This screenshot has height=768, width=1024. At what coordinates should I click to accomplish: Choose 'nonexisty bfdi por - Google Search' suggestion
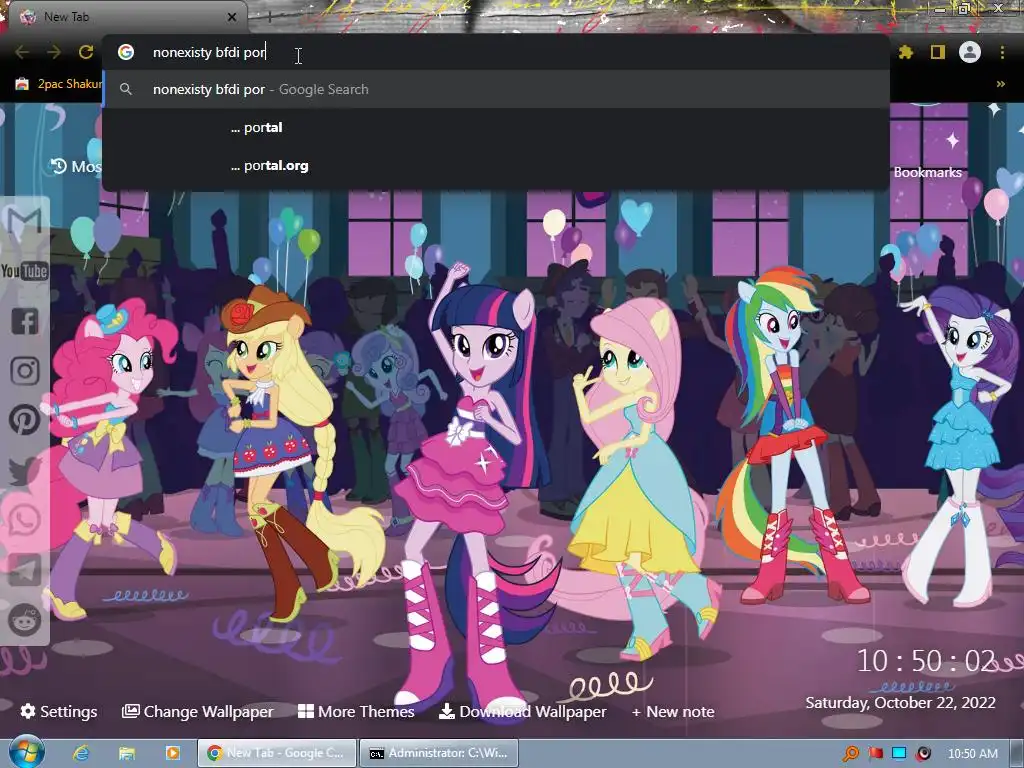click(496, 89)
